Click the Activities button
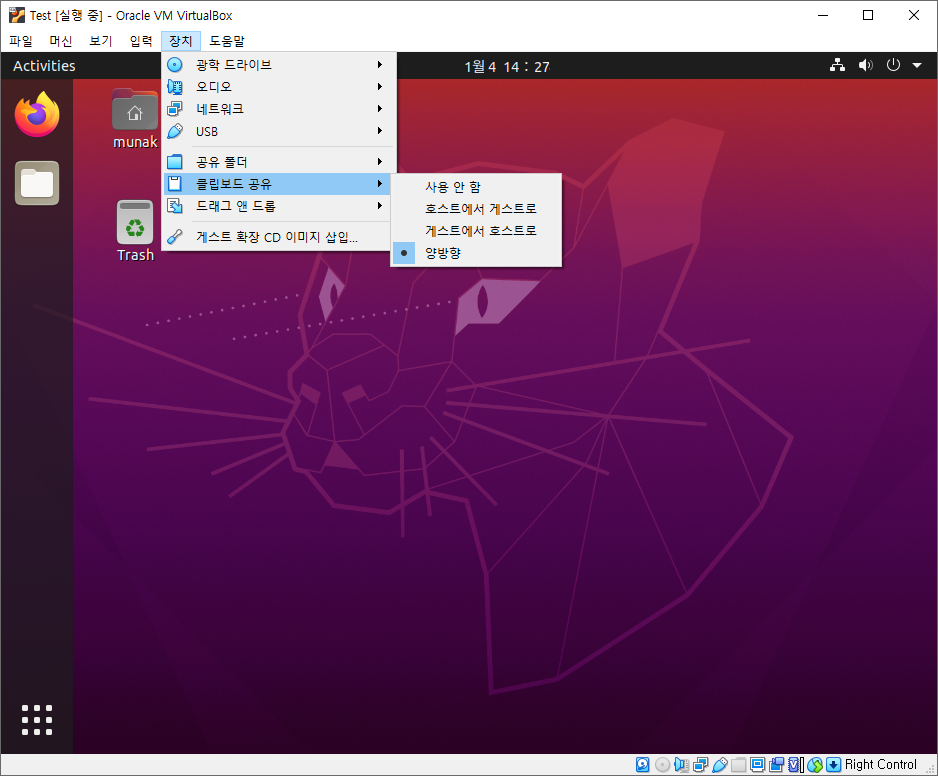 (44, 66)
